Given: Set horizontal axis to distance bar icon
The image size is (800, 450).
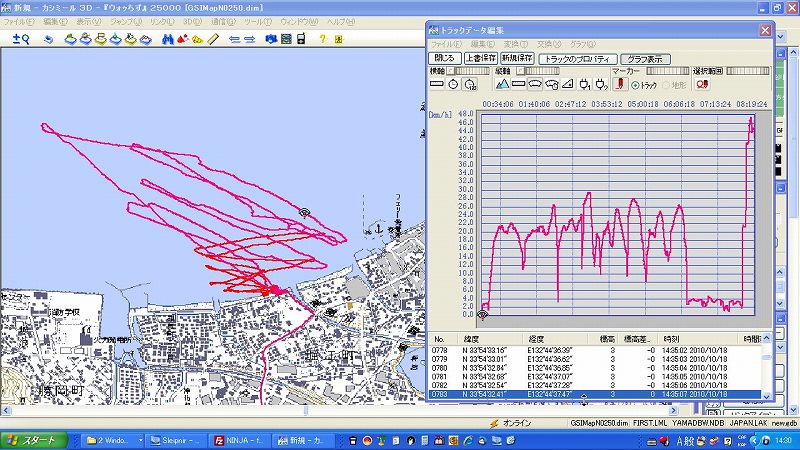Looking at the screenshot, I should (x=437, y=84).
